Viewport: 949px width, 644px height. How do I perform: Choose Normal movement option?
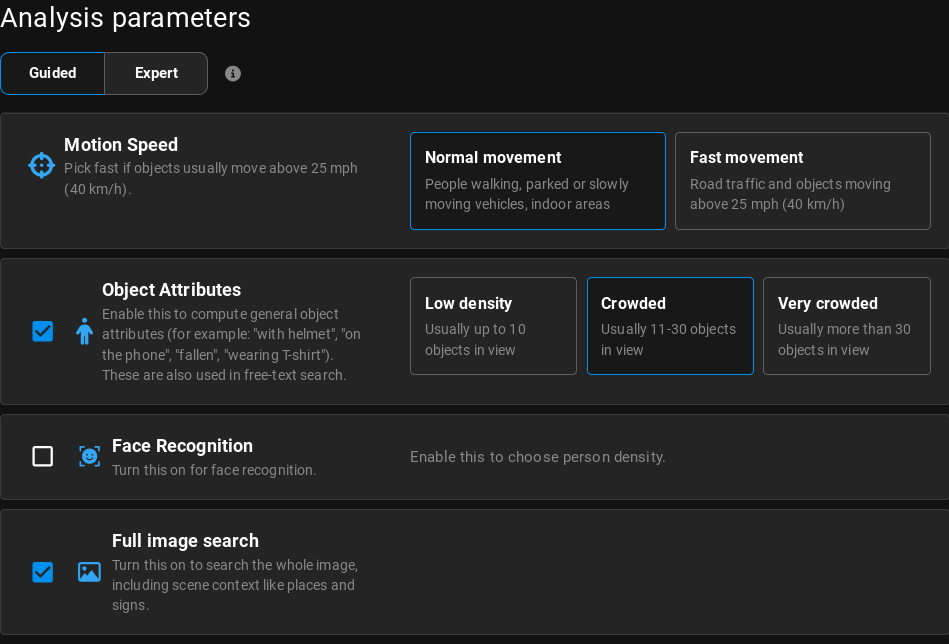537,181
